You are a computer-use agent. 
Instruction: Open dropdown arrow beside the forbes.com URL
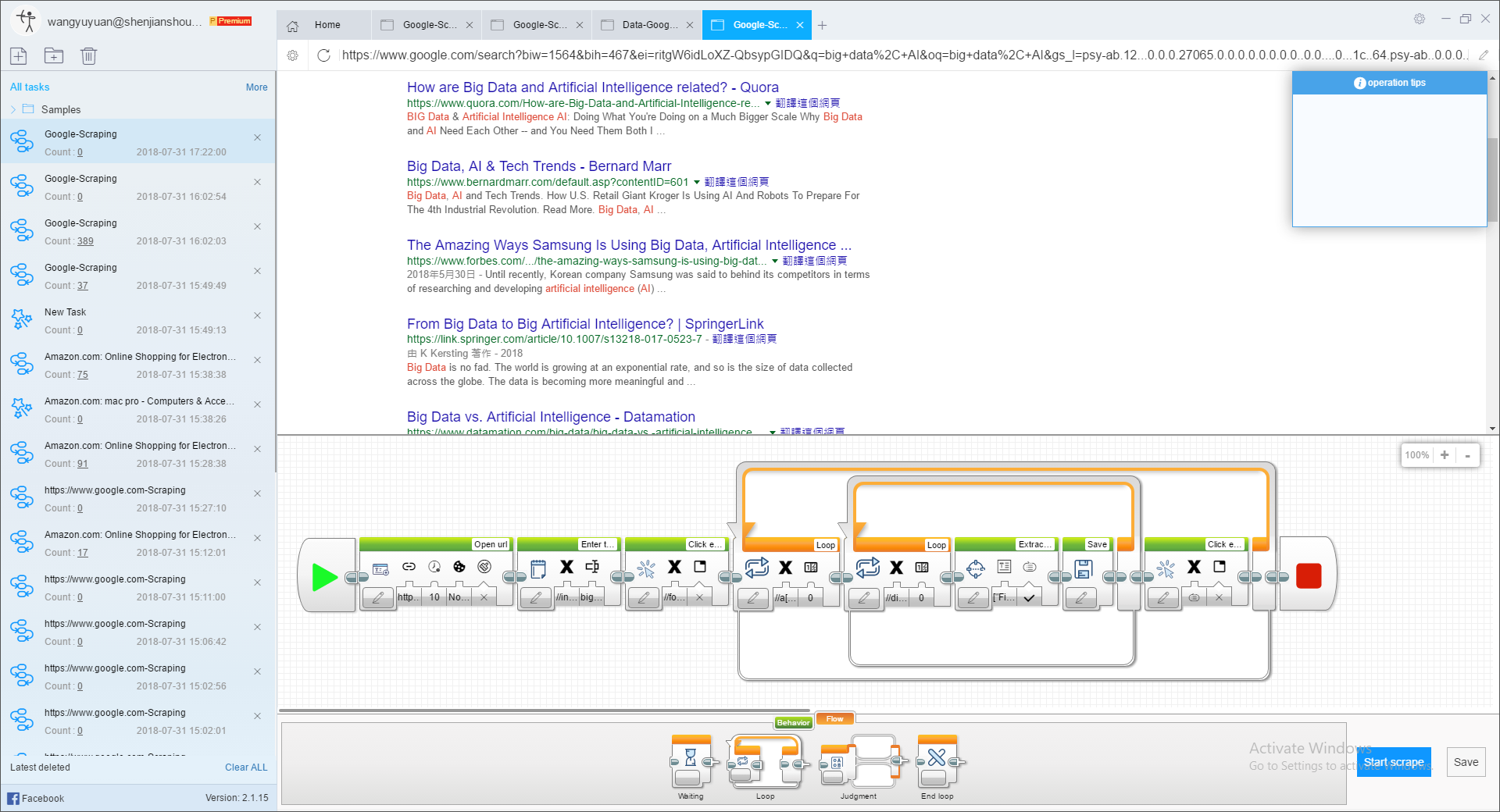coord(775,261)
